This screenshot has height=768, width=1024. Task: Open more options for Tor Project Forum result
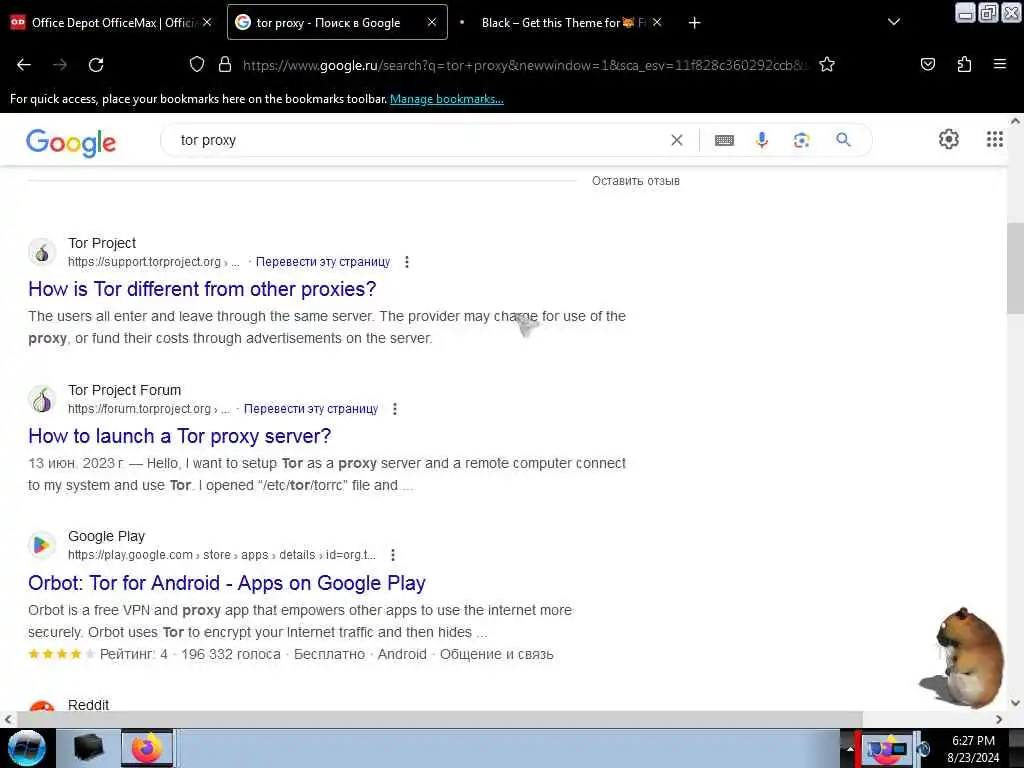point(394,409)
